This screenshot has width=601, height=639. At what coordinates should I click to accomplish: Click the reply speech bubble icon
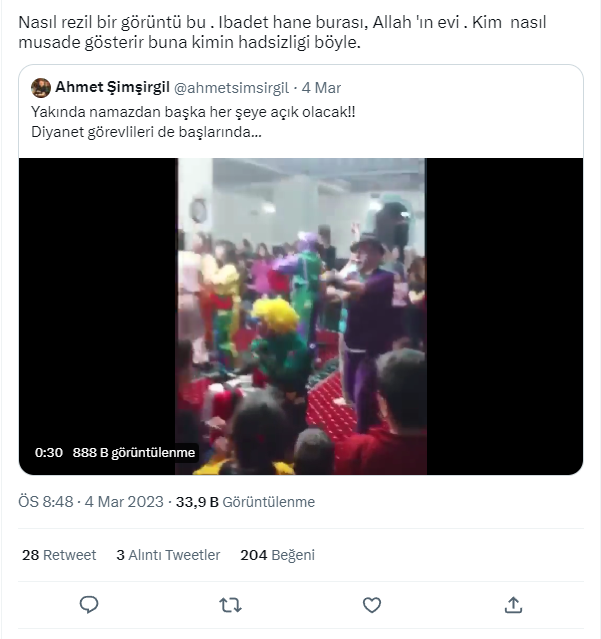89,604
